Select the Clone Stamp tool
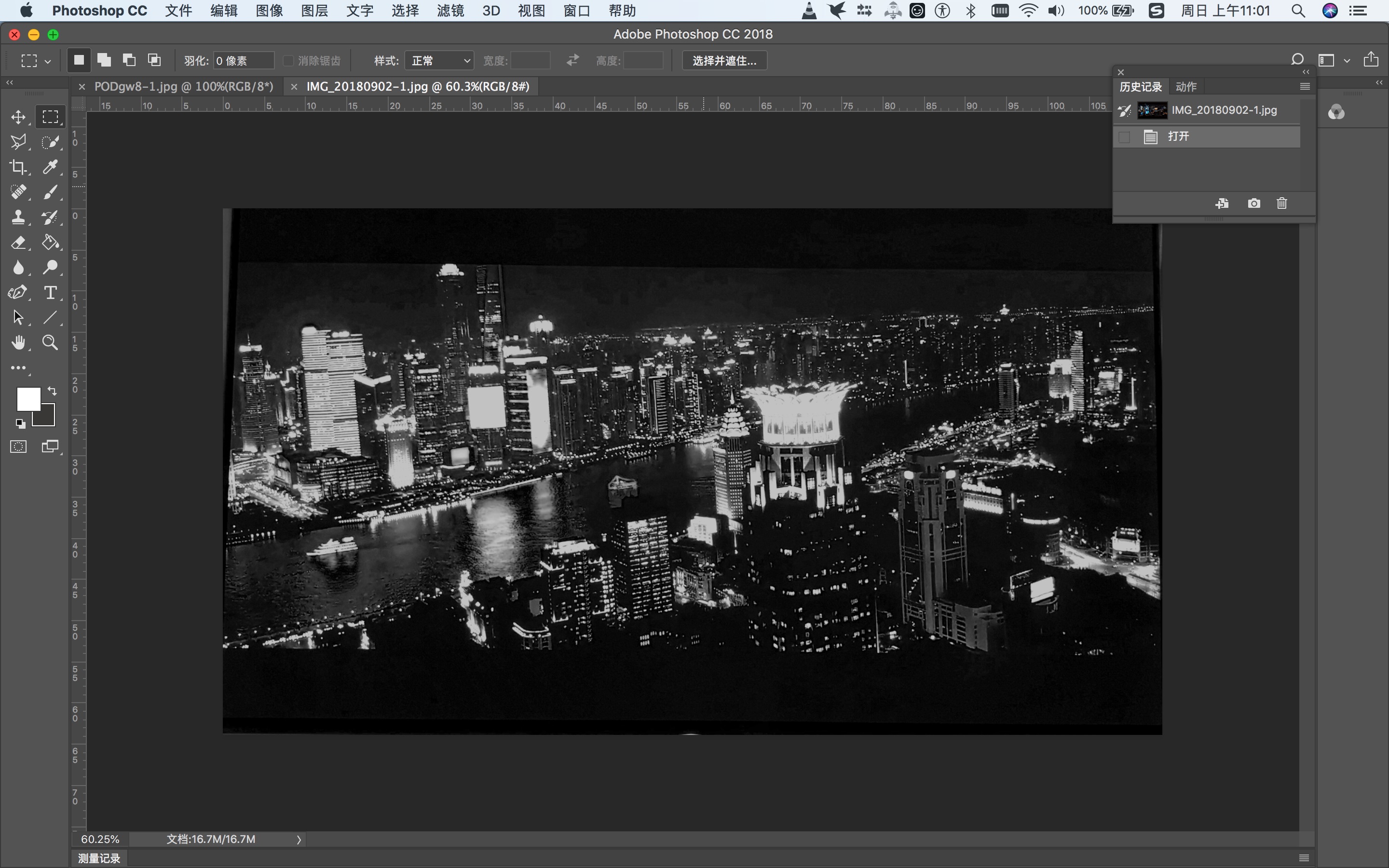 tap(18, 217)
